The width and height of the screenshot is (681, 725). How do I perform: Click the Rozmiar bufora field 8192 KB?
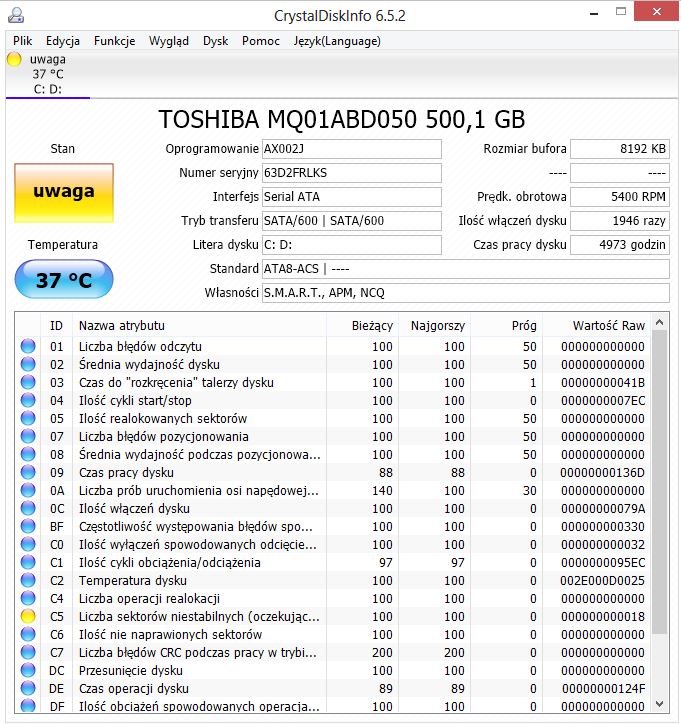[x=620, y=149]
